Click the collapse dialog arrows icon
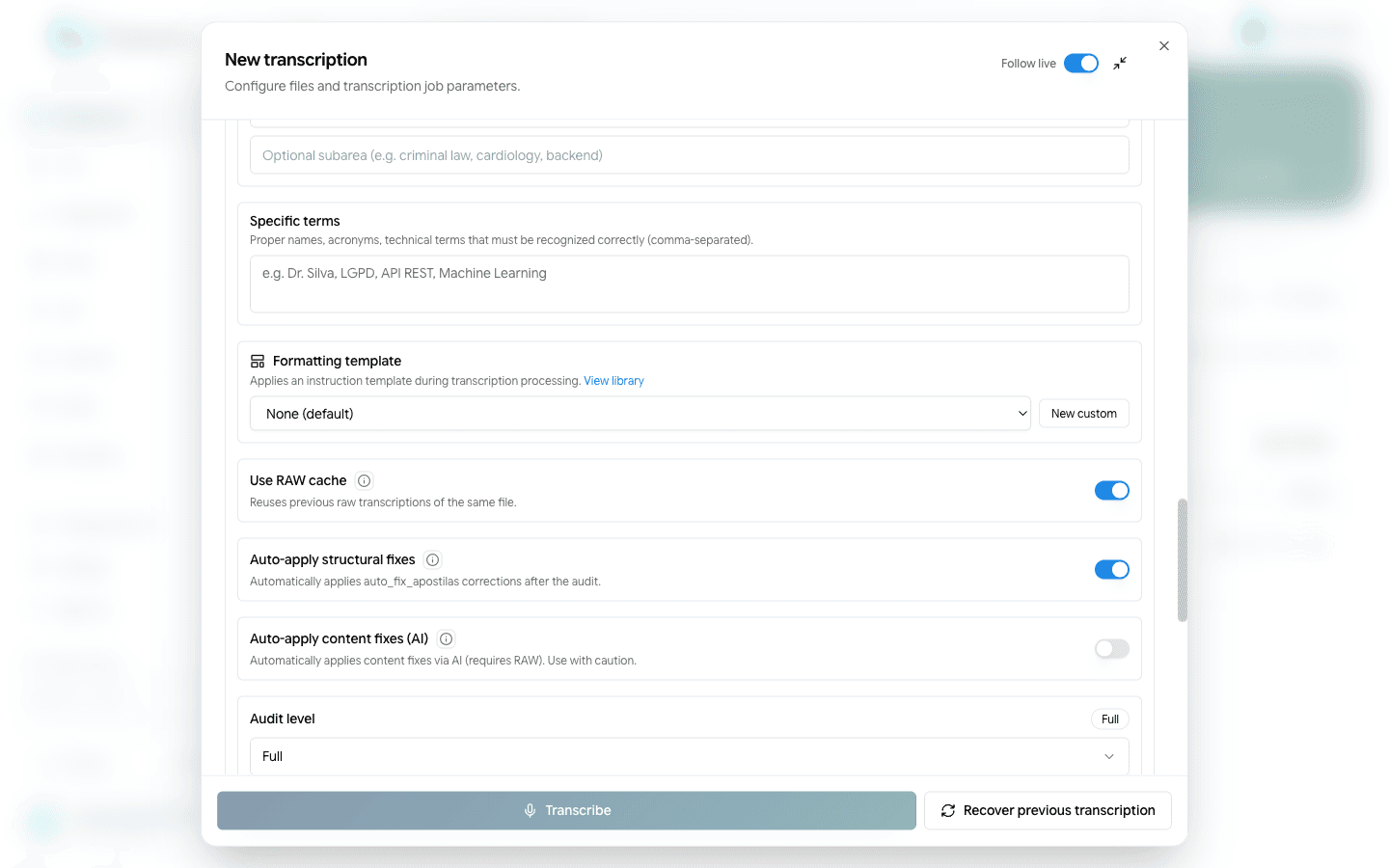This screenshot has height=868, width=1389. click(1120, 64)
